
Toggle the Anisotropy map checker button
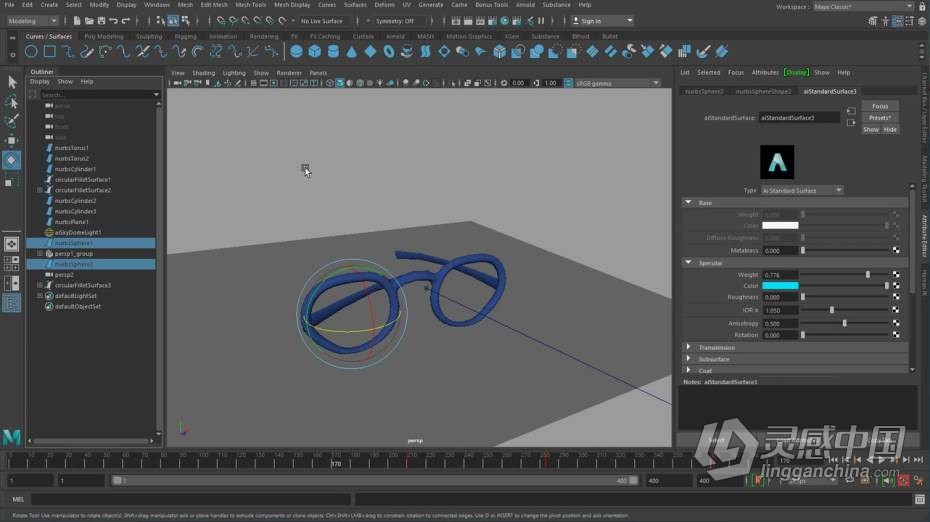tap(896, 323)
